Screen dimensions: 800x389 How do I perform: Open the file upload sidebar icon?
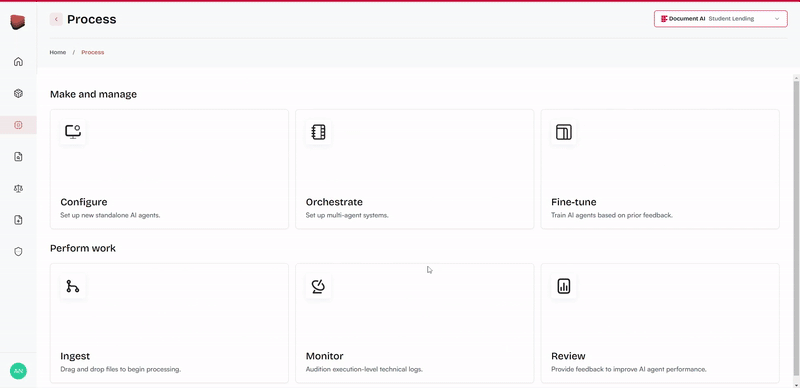click(x=18, y=220)
